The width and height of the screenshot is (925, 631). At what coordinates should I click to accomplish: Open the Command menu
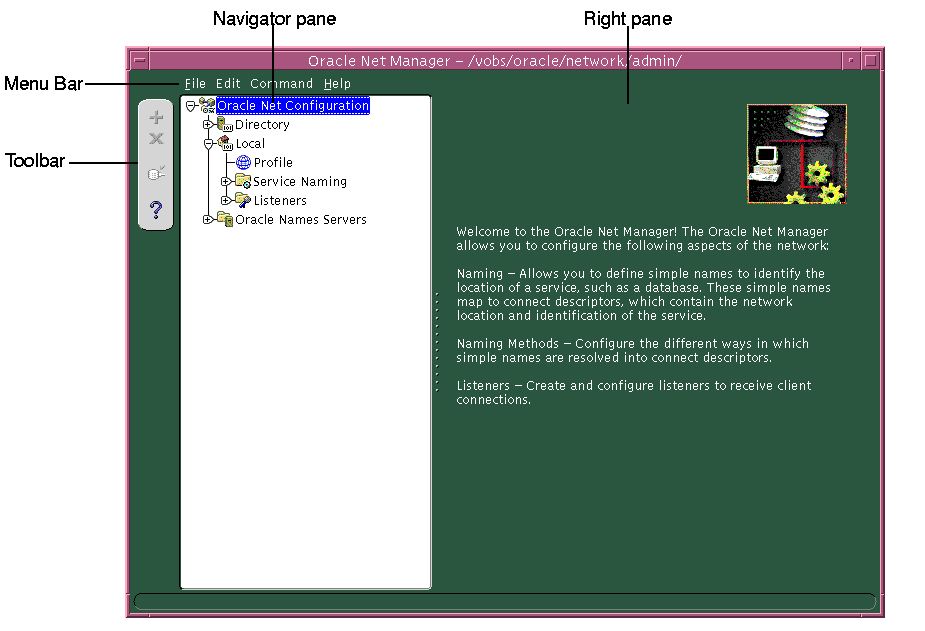[x=281, y=83]
